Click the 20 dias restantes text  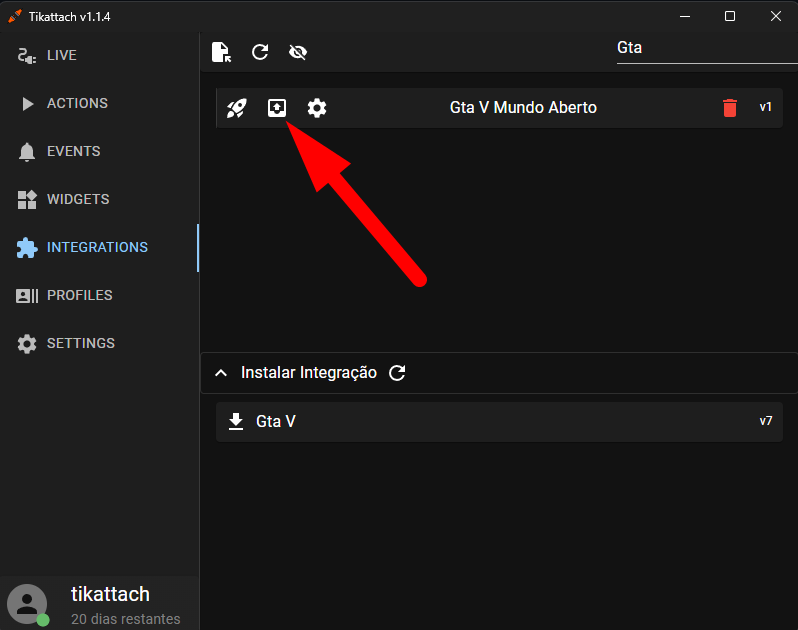125,619
